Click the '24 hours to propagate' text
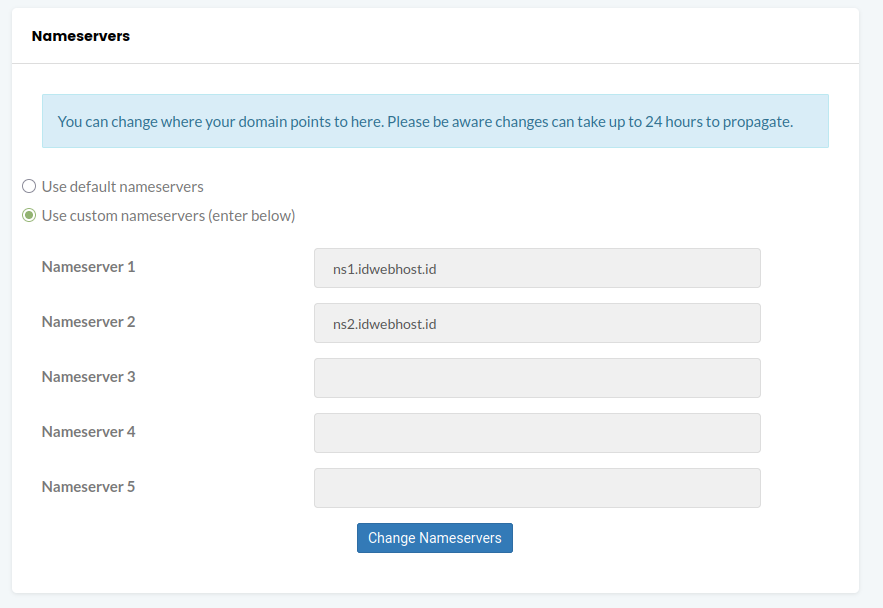Image resolution: width=883 pixels, height=608 pixels. coord(718,122)
